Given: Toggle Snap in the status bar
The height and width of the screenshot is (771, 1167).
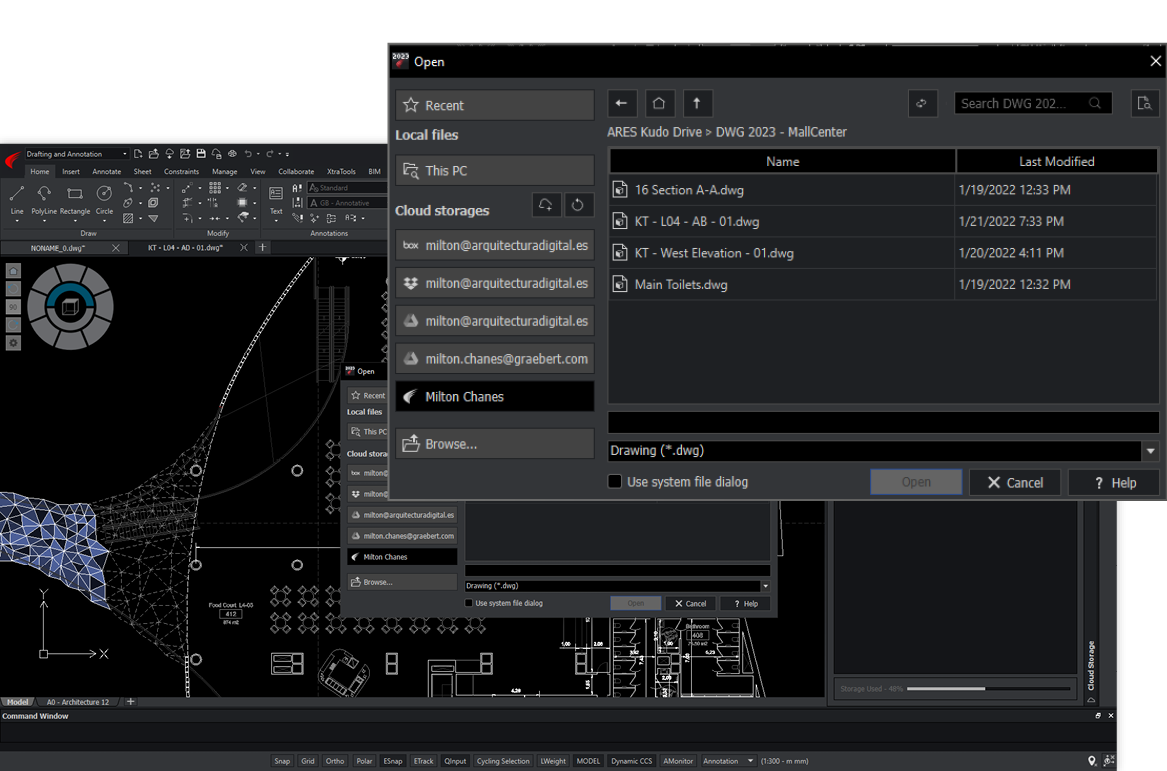Looking at the screenshot, I should click(282, 761).
